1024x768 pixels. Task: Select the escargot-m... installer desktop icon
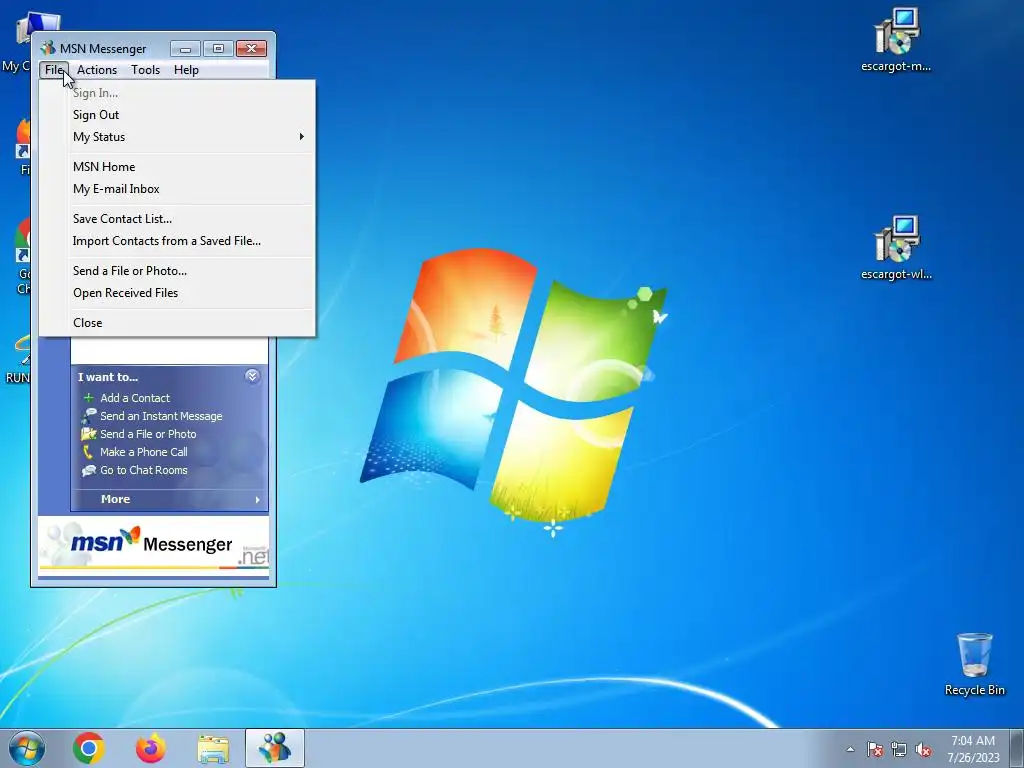(x=897, y=39)
